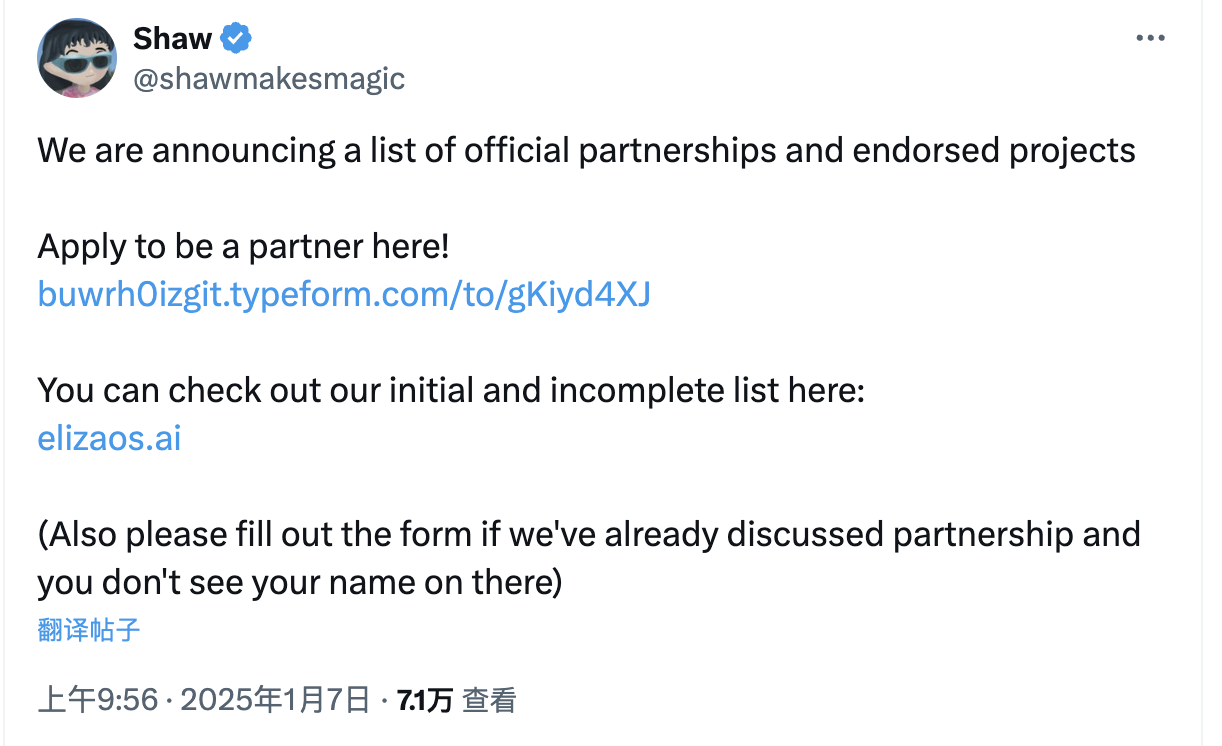
Task: Click the blue verified badge beside Shaw
Action: point(236,39)
